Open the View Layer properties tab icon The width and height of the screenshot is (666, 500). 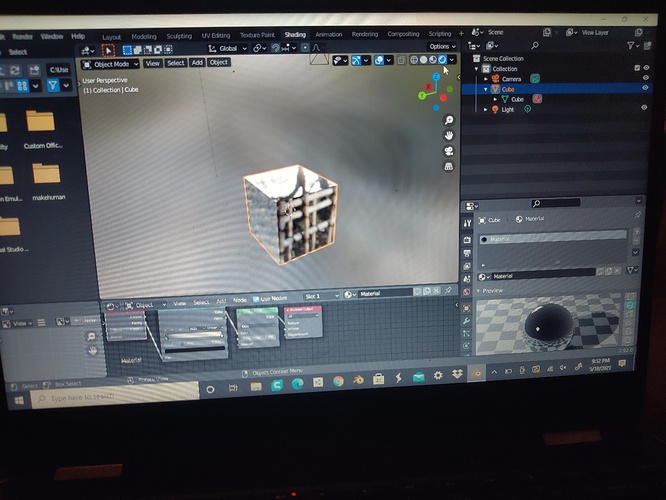(467, 266)
